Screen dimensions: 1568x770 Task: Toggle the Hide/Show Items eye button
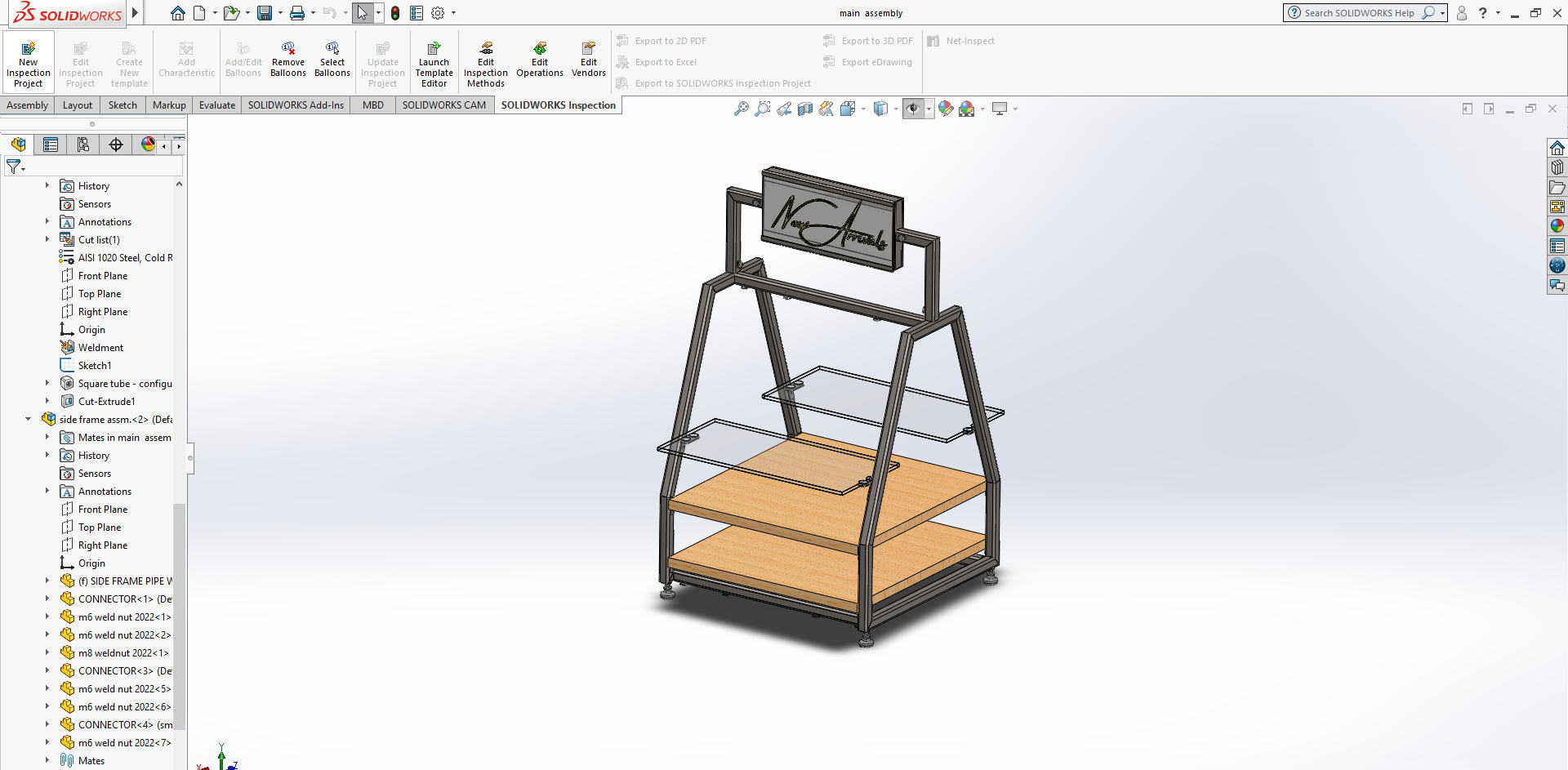point(913,109)
